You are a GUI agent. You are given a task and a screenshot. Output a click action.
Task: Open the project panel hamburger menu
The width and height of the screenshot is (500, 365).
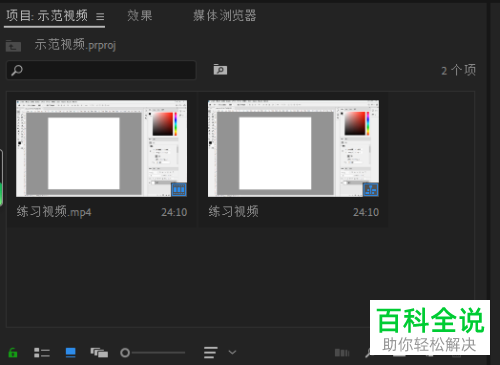100,16
